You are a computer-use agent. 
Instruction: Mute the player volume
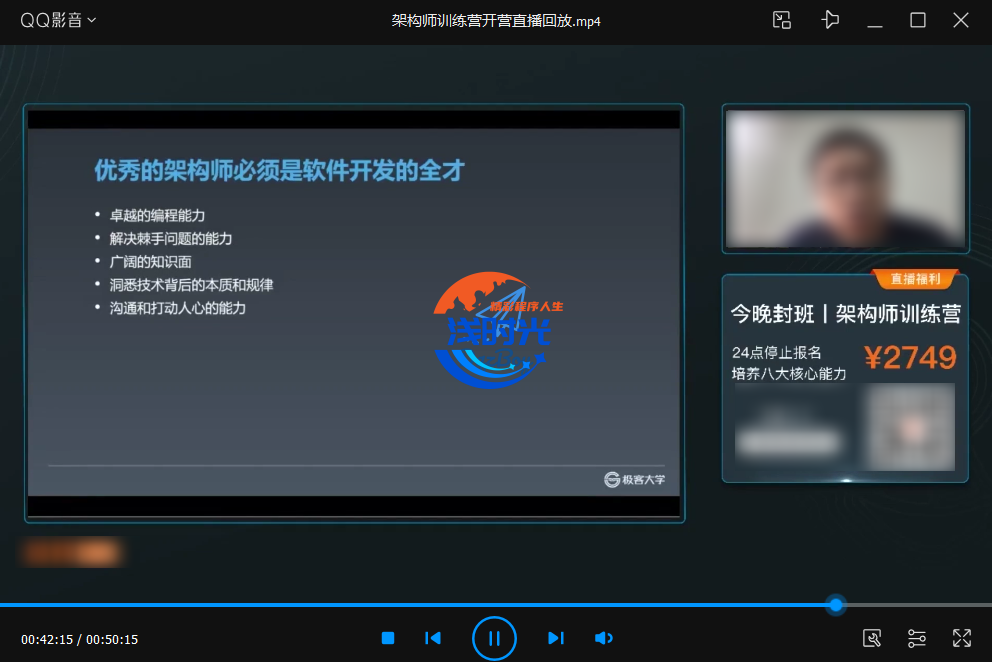pyautogui.click(x=603, y=638)
